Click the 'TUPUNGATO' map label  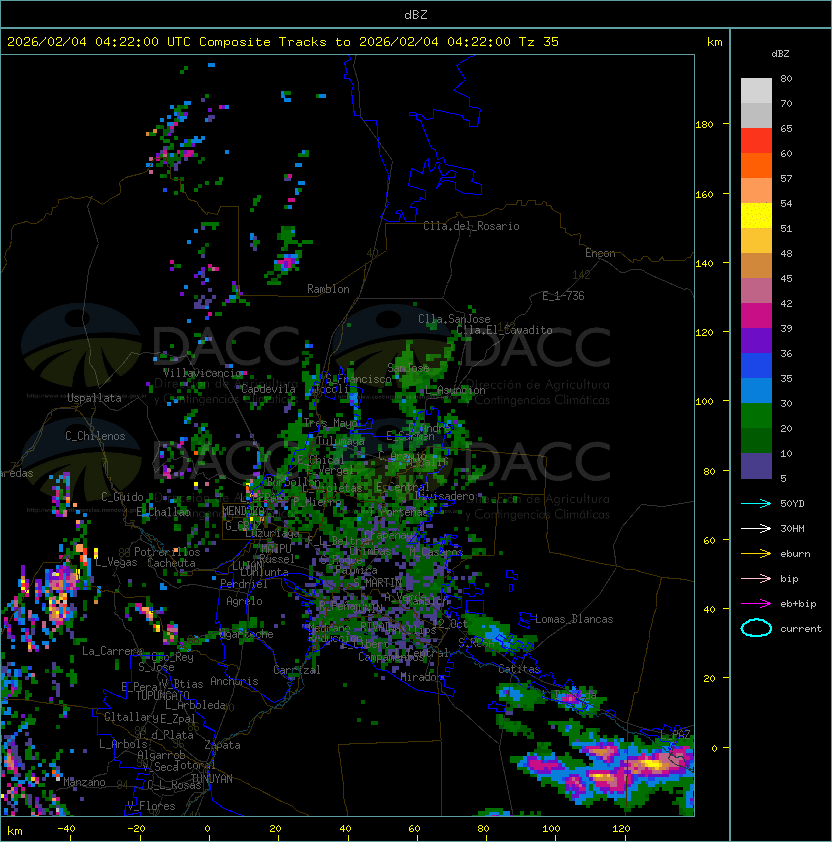pos(162,696)
